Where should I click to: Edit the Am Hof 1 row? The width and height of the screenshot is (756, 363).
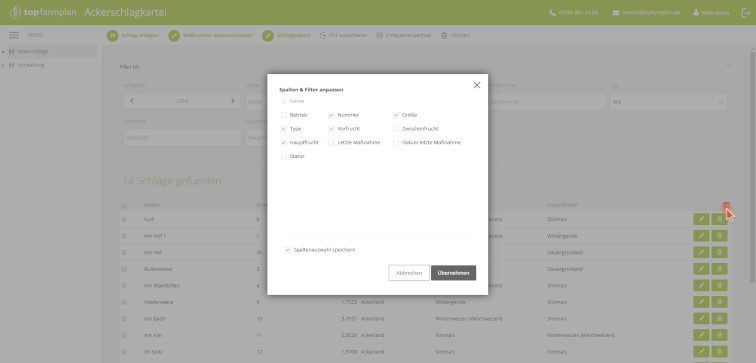(x=701, y=236)
